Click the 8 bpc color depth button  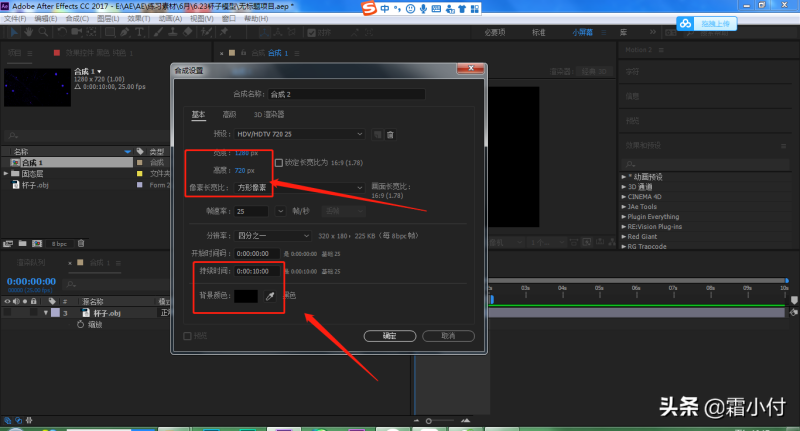[59, 244]
